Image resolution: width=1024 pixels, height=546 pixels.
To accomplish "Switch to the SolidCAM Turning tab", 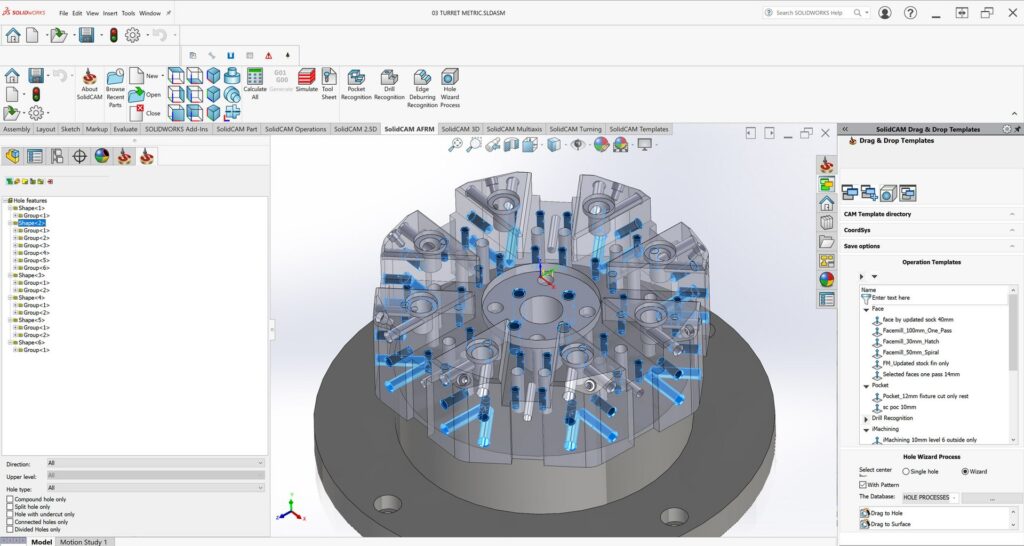I will [x=576, y=129].
